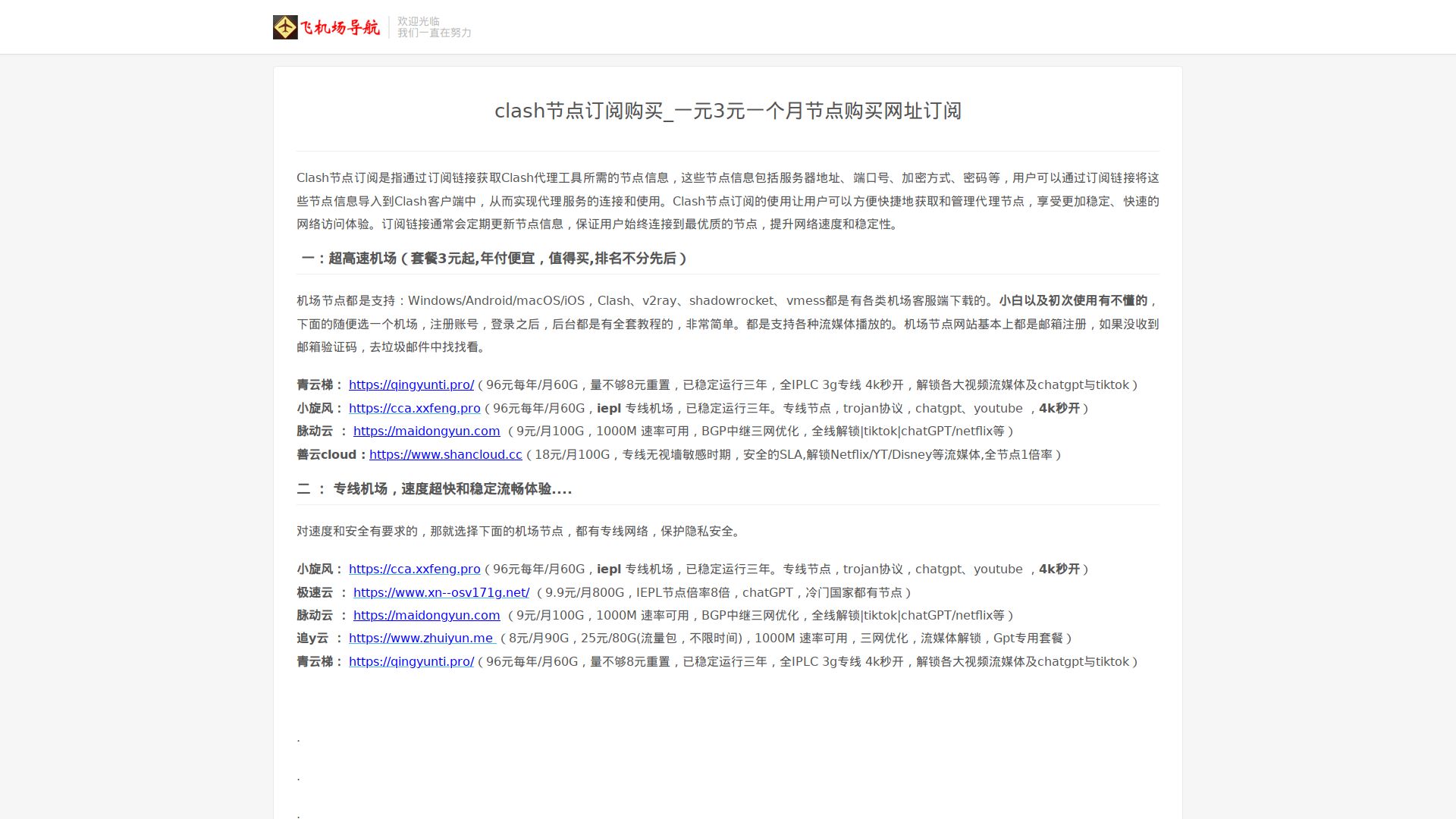Open the www.shancloud.cc link
This screenshot has width=1456, height=819.
445,455
